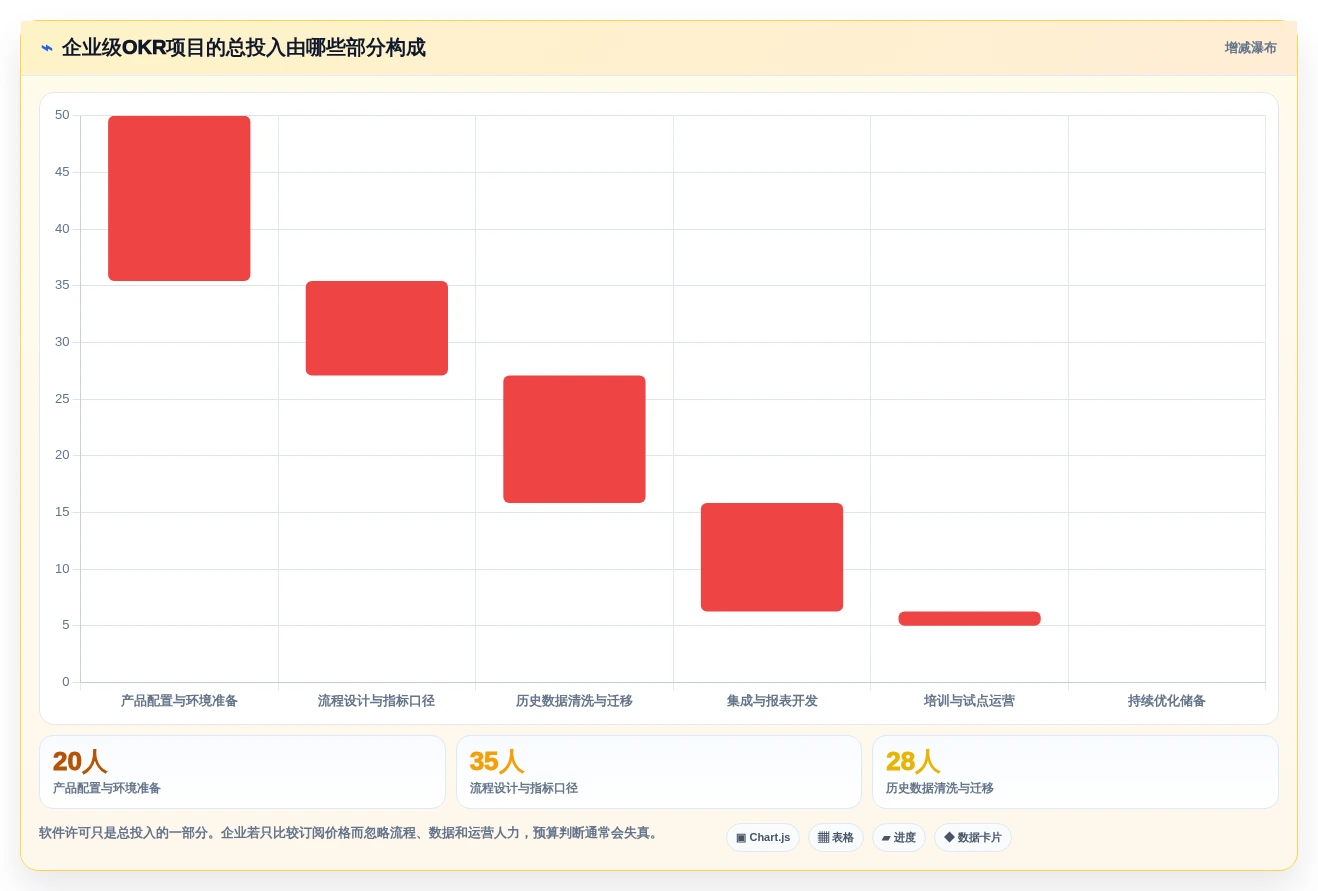Screen dimensions: 1318x891
Task: Click the 培训与试点运营 axis label
Action: point(969,701)
